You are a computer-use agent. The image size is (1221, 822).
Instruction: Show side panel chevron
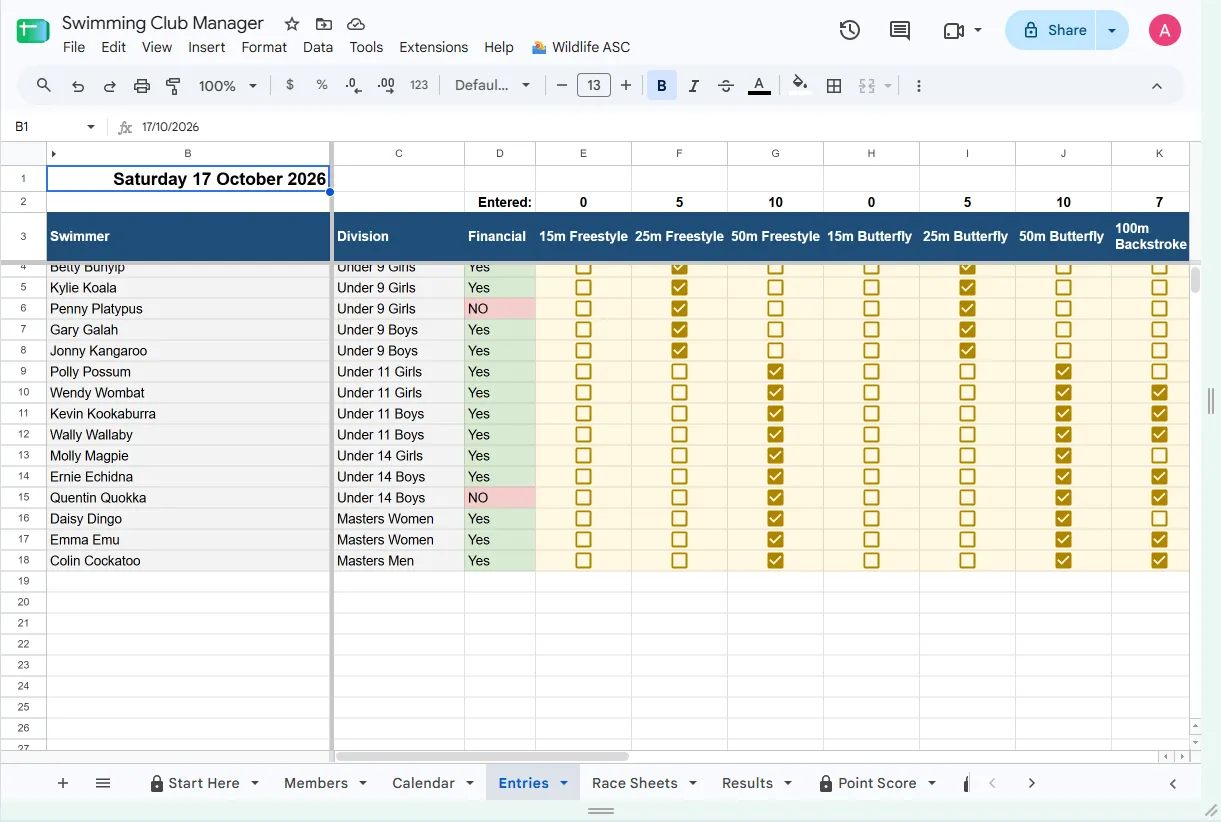coord(1173,784)
